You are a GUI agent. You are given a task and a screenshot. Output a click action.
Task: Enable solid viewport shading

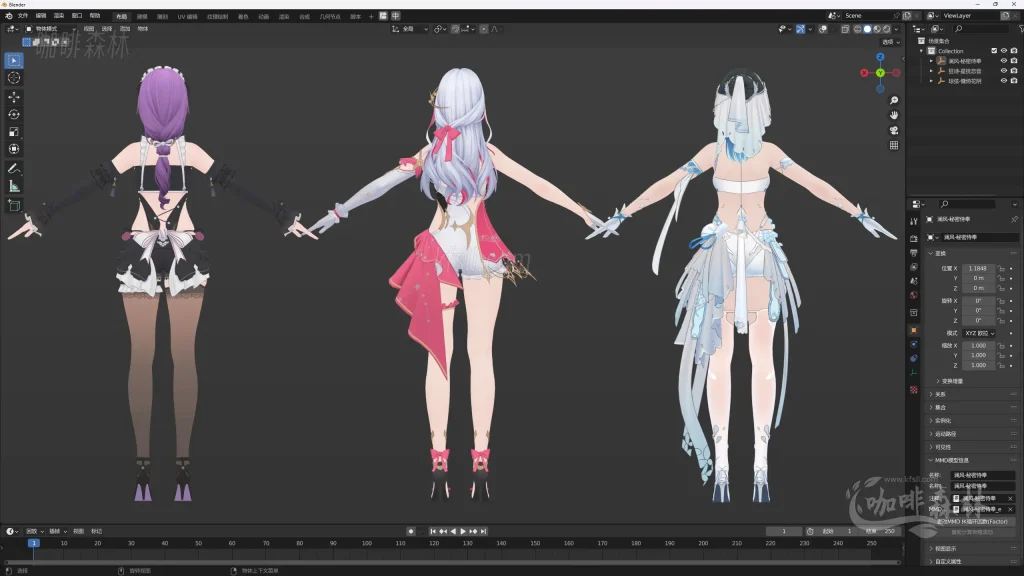pos(867,29)
